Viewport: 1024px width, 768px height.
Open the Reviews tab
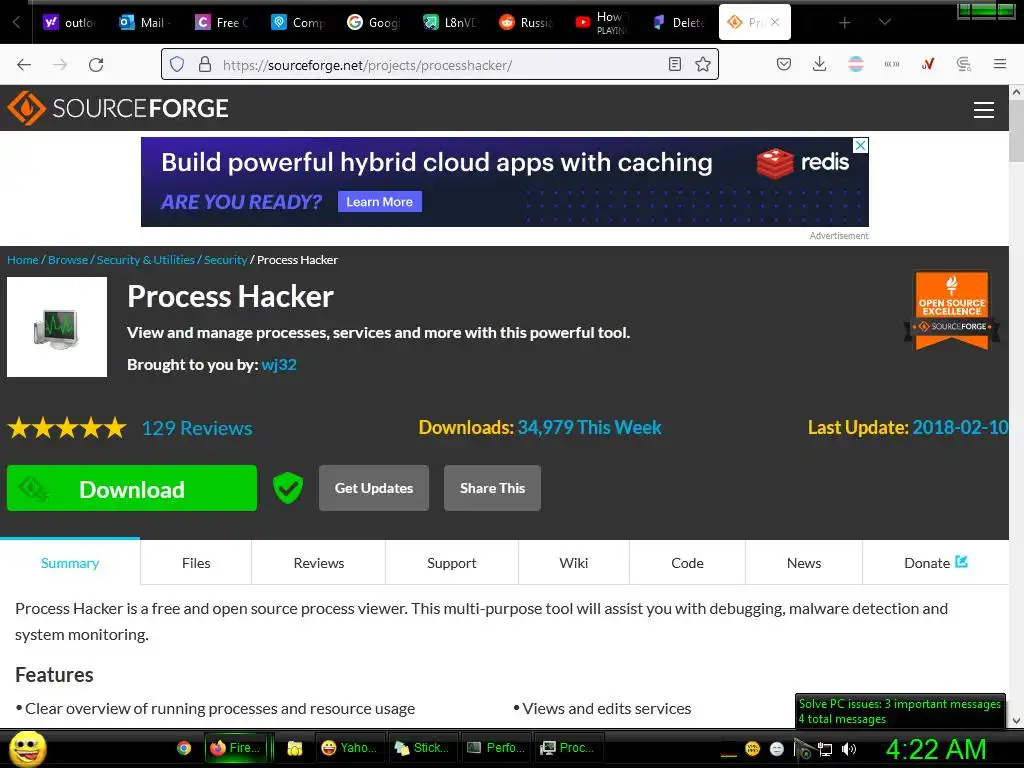pos(319,563)
